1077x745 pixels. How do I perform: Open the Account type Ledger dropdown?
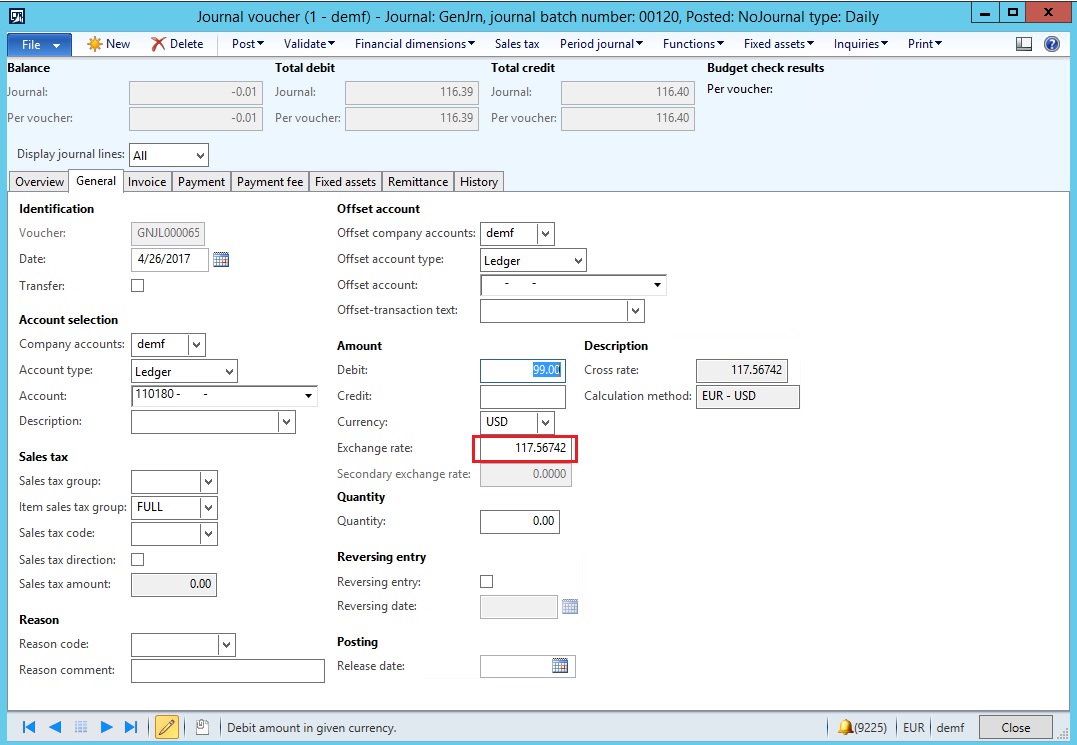pyautogui.click(x=229, y=371)
